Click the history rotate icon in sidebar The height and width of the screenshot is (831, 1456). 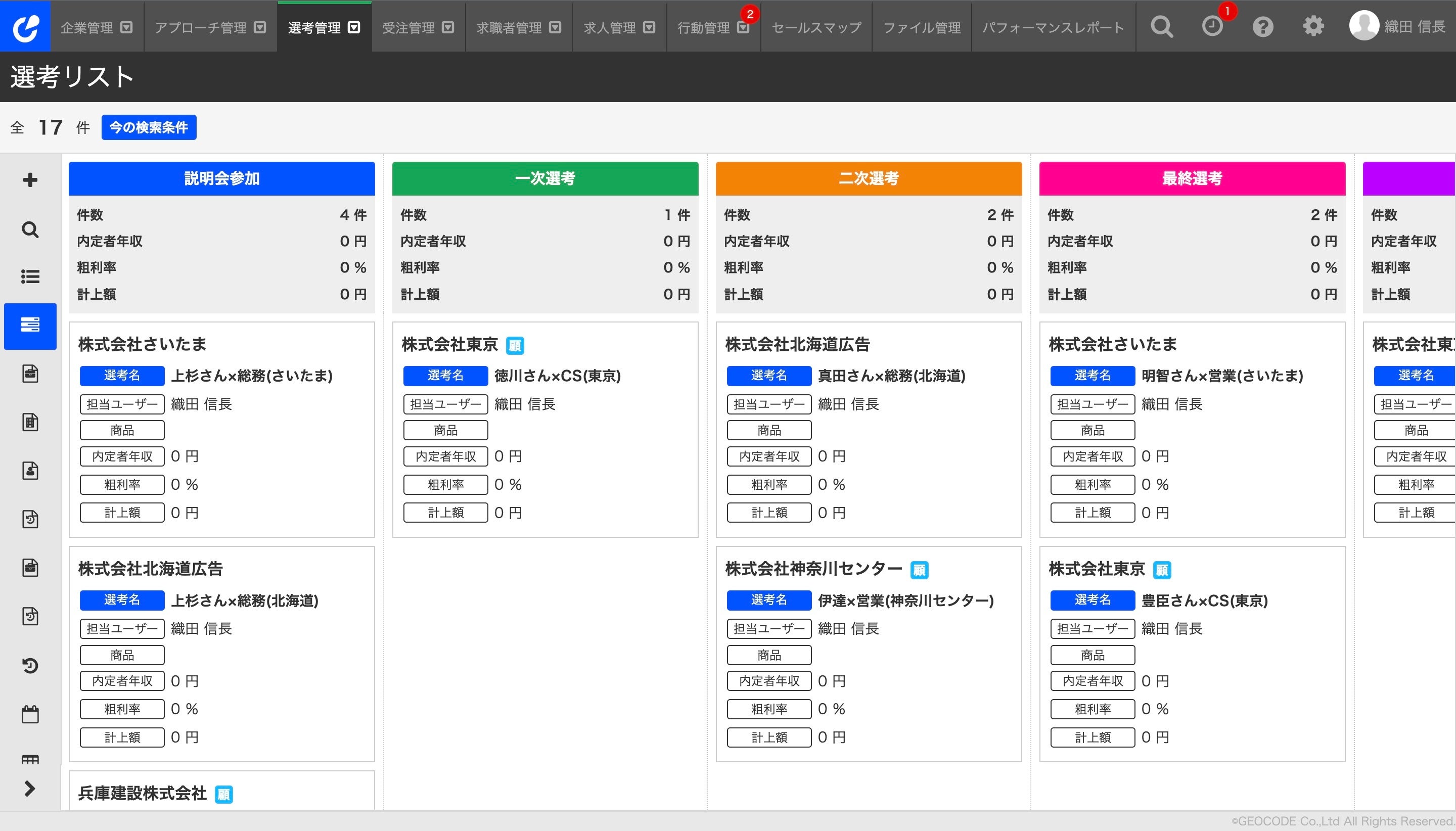30,666
